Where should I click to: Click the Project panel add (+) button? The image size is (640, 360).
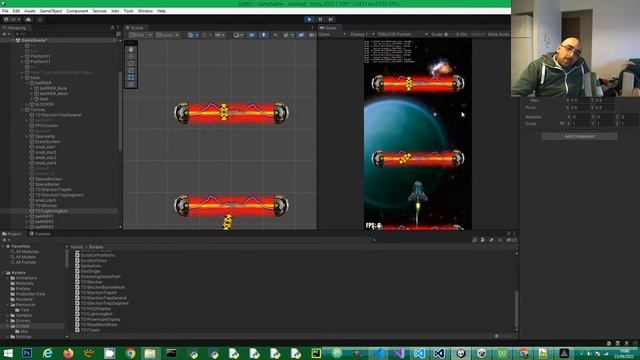6,240
